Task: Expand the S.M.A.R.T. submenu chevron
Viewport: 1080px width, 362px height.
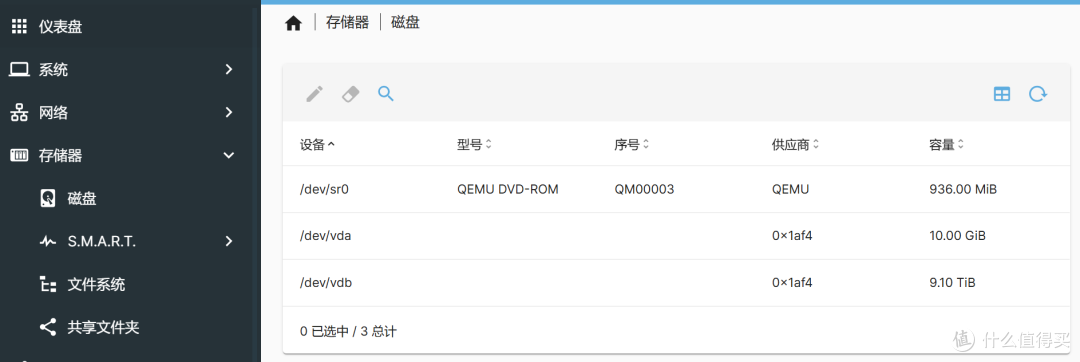Action: click(229, 242)
